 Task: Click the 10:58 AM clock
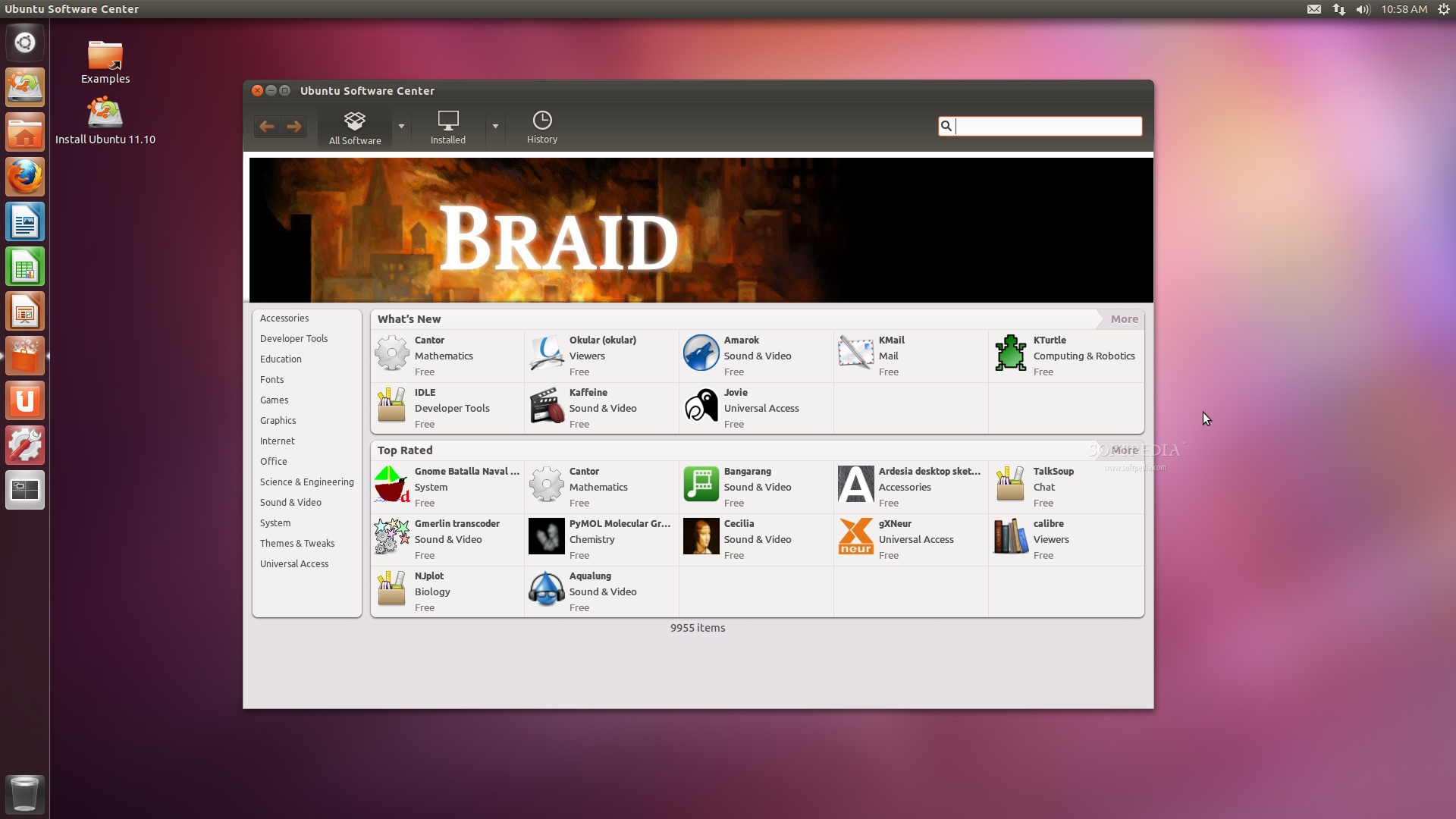(x=1404, y=9)
